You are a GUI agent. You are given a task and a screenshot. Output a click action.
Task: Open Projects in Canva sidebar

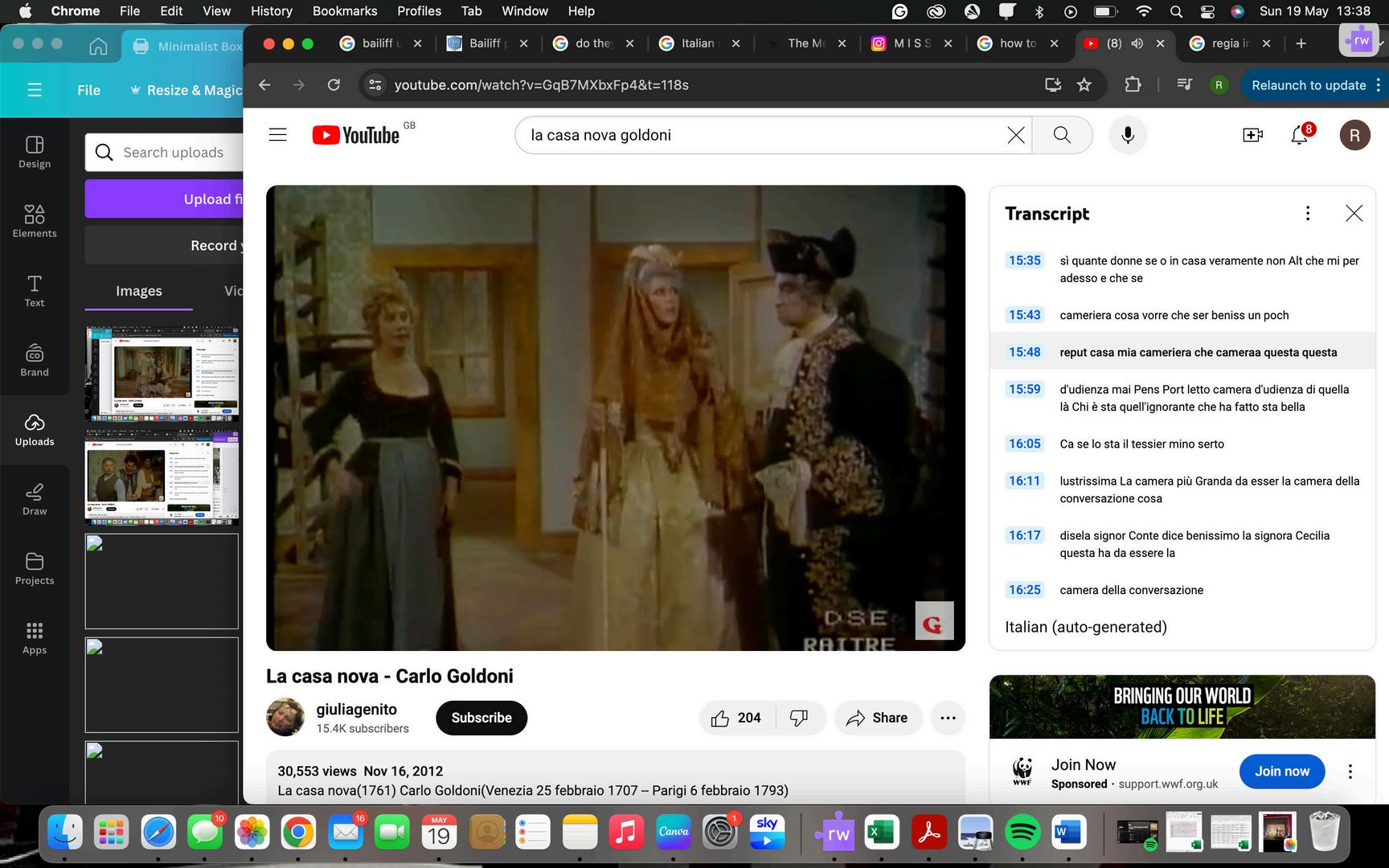(35, 568)
